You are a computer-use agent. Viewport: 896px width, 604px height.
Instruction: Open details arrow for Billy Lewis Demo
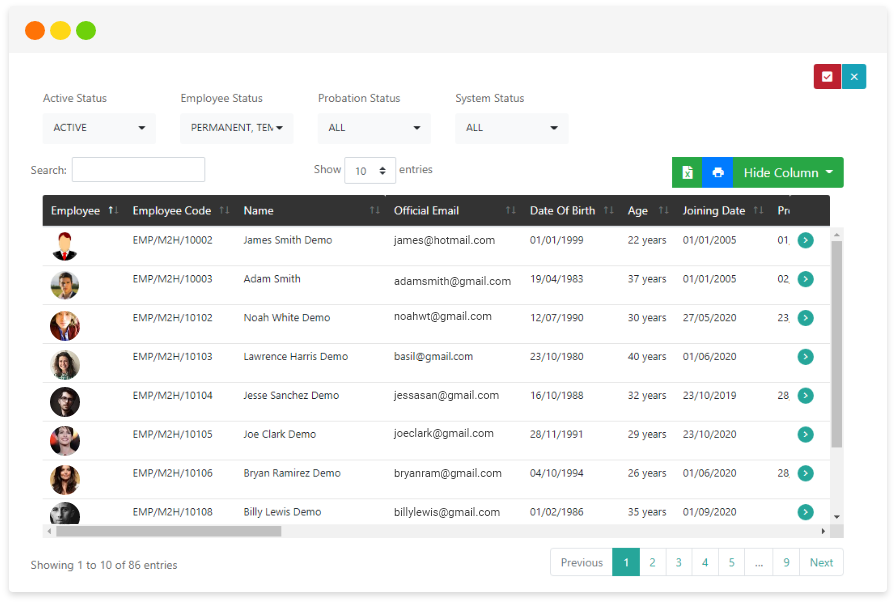click(806, 511)
